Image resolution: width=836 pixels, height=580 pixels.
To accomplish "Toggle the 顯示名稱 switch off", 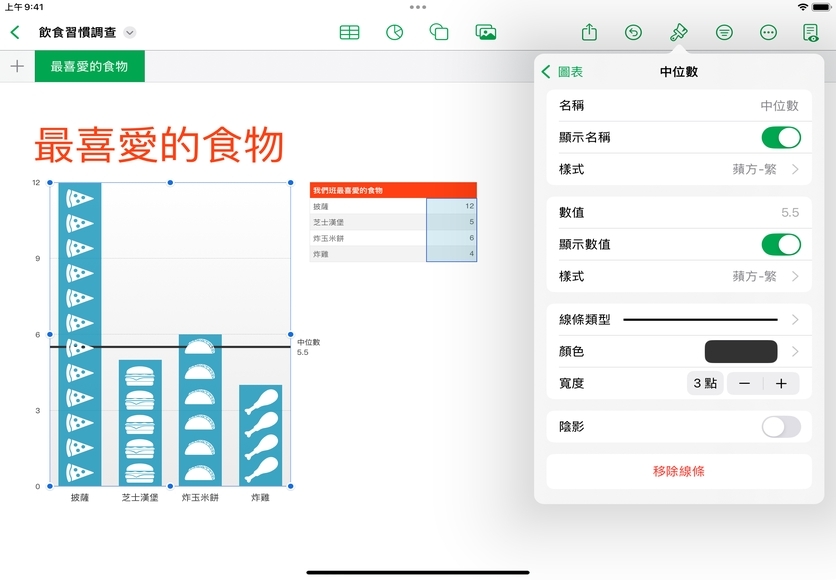I will (780, 137).
